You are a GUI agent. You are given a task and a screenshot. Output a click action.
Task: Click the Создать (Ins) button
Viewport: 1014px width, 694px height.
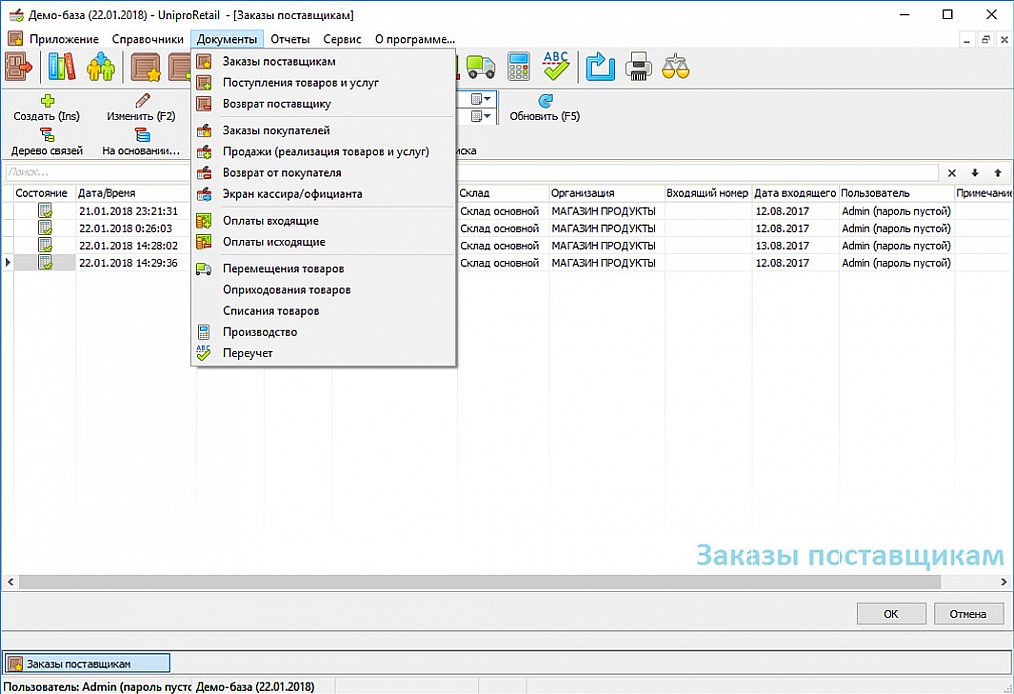pyautogui.click(x=47, y=108)
